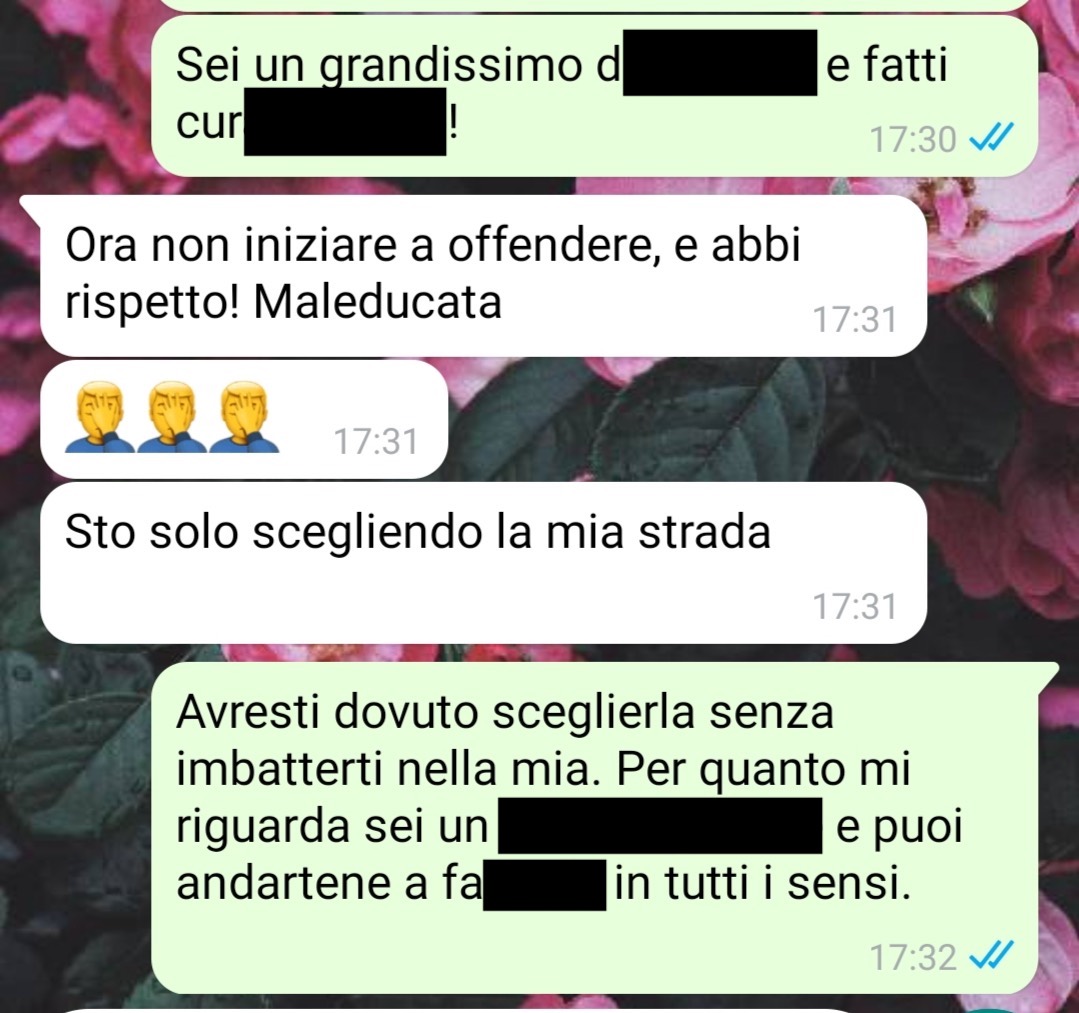Tap 17:31 timestamp beside the emojis
Viewport: 1079px width, 1013px height.
coord(376,442)
